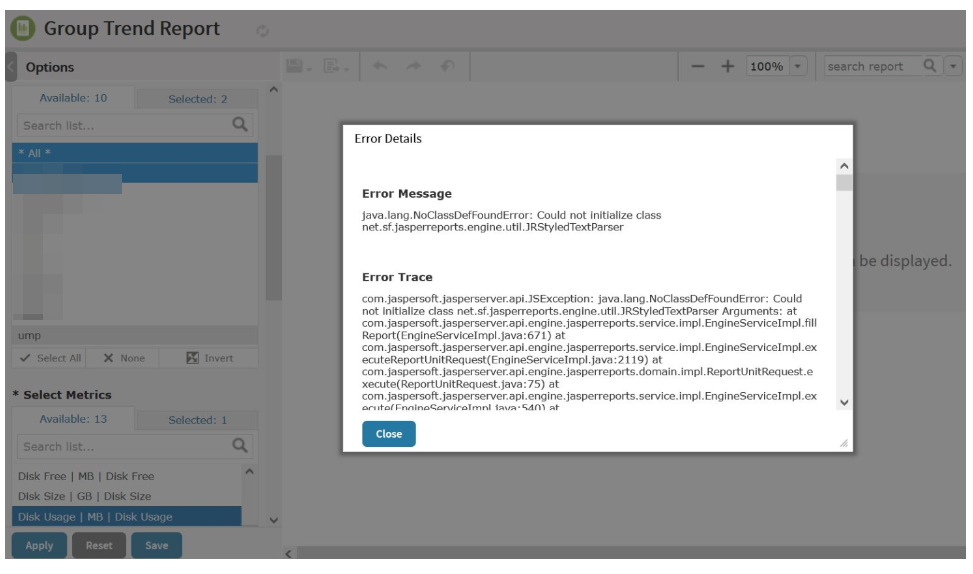
Task: Click the Options panel scroll-up arrow
Action: 274,90
